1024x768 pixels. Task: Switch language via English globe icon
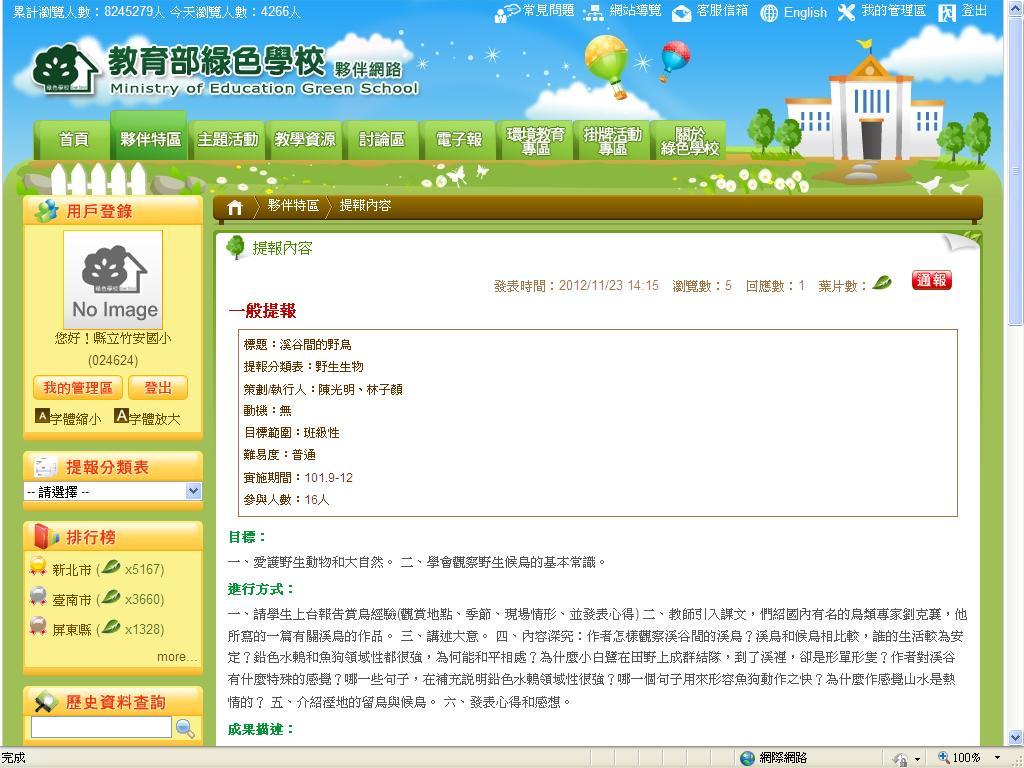[x=769, y=13]
